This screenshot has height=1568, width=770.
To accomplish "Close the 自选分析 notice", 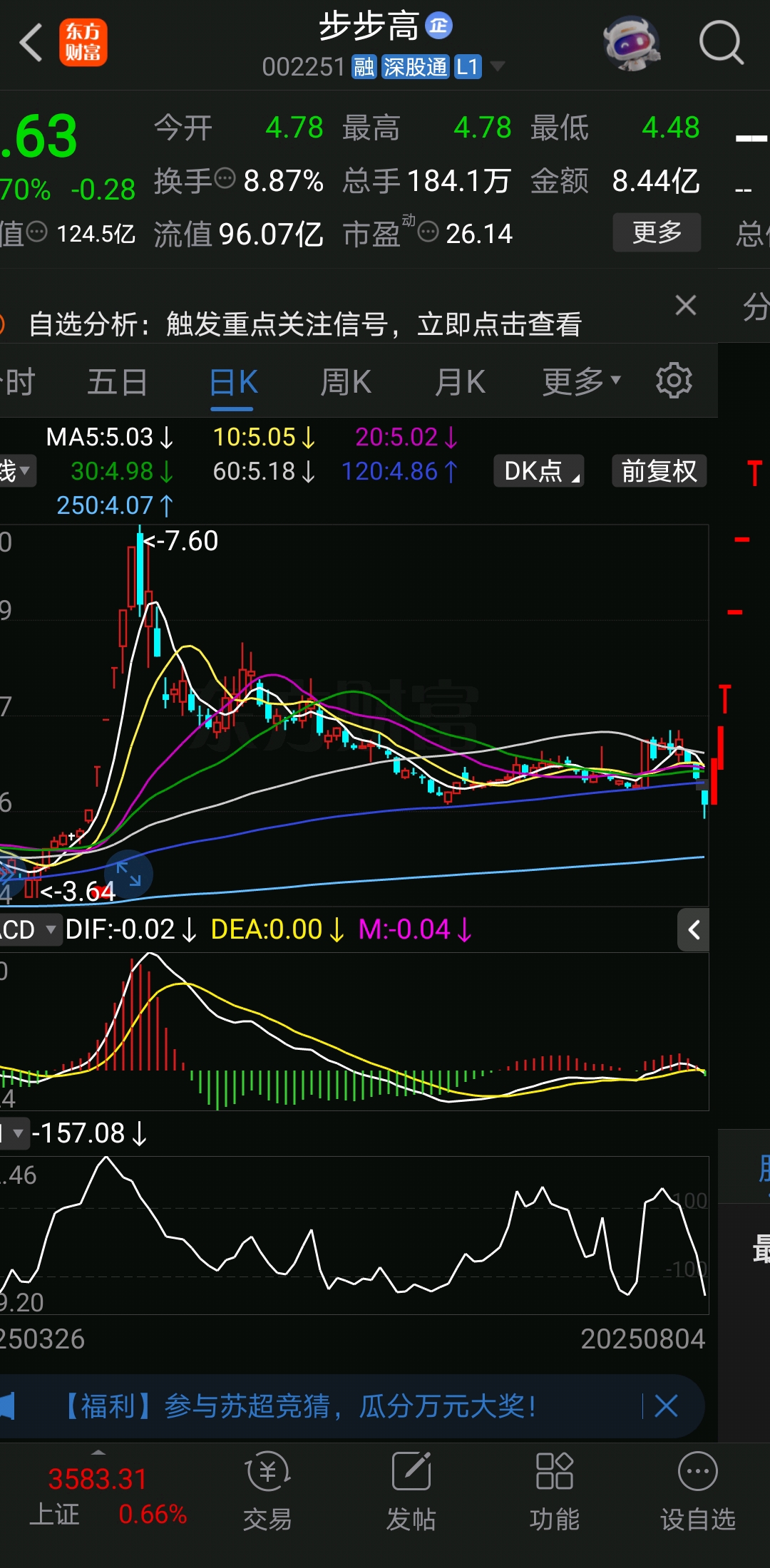I will pos(686,305).
